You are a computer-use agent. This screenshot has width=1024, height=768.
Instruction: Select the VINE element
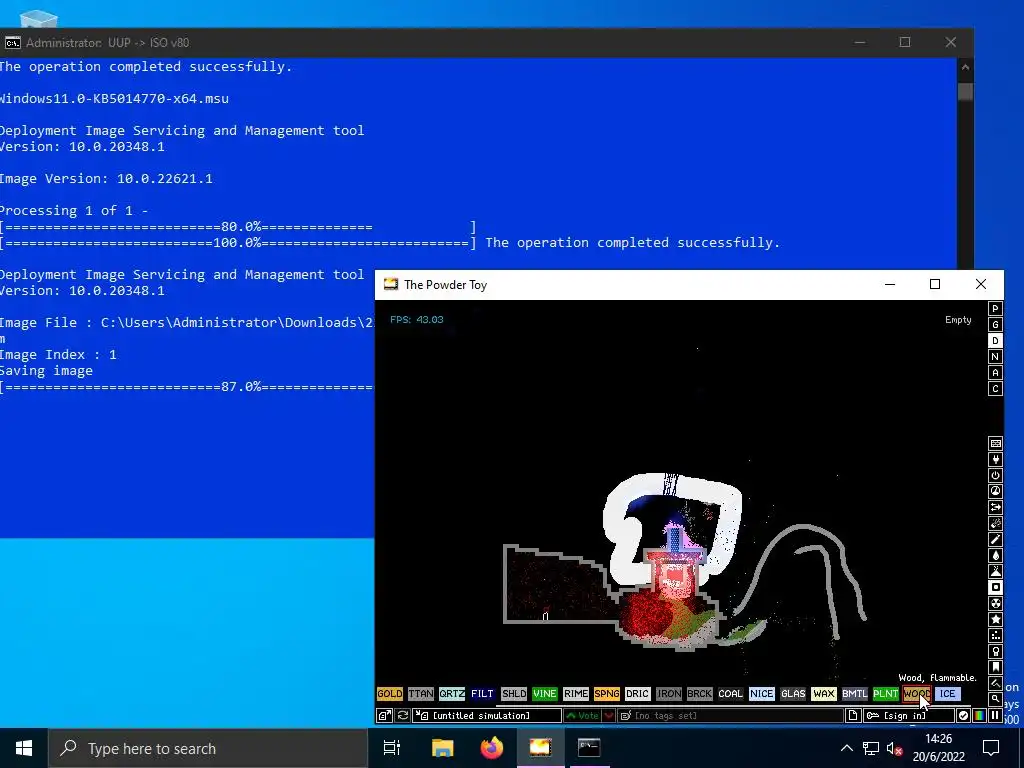tap(545, 694)
